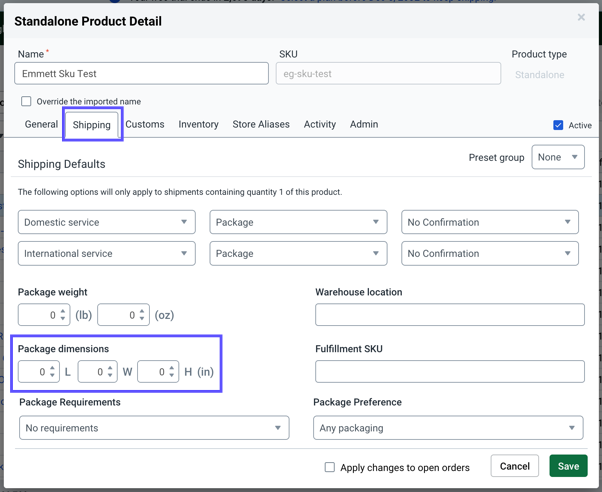Open domestic row Package dropdown
This screenshot has height=492, width=602.
(x=298, y=222)
